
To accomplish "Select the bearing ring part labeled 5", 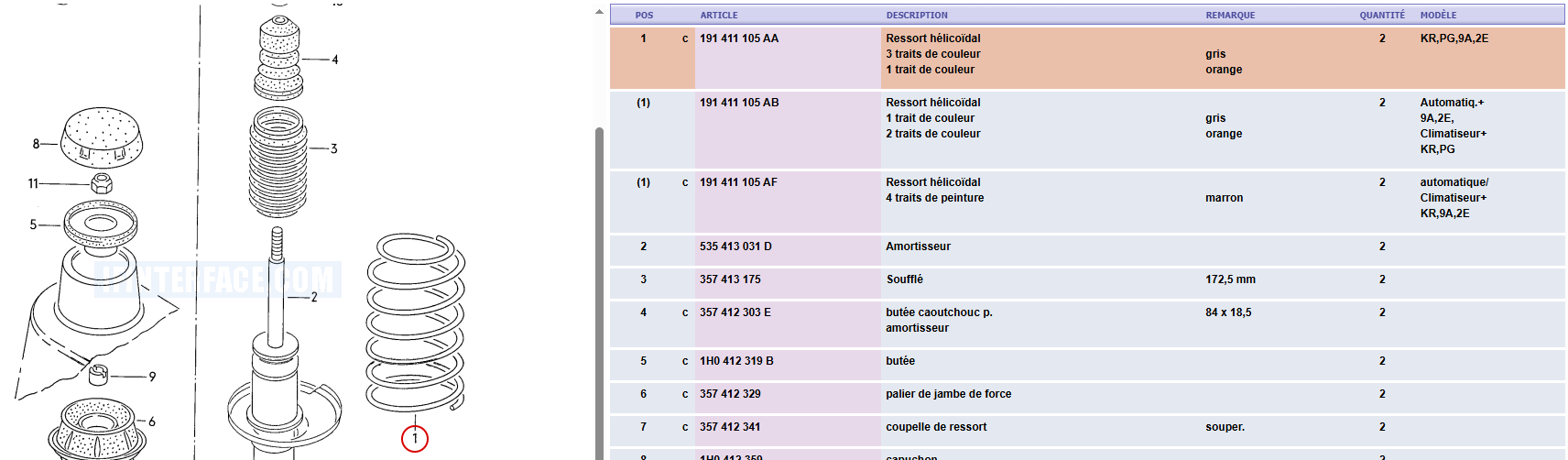I will point(100,224).
